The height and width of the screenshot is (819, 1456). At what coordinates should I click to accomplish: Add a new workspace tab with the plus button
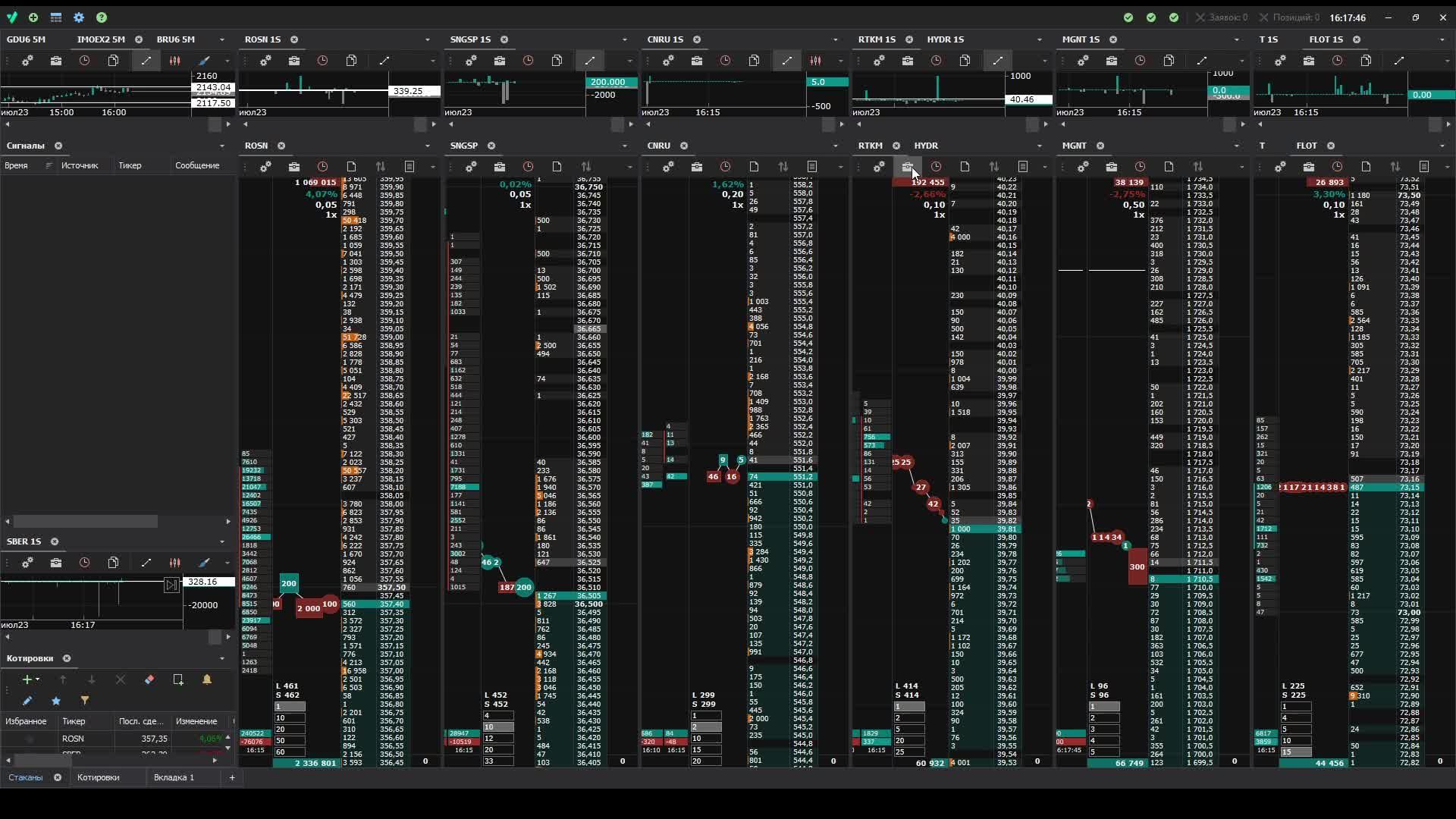(232, 777)
